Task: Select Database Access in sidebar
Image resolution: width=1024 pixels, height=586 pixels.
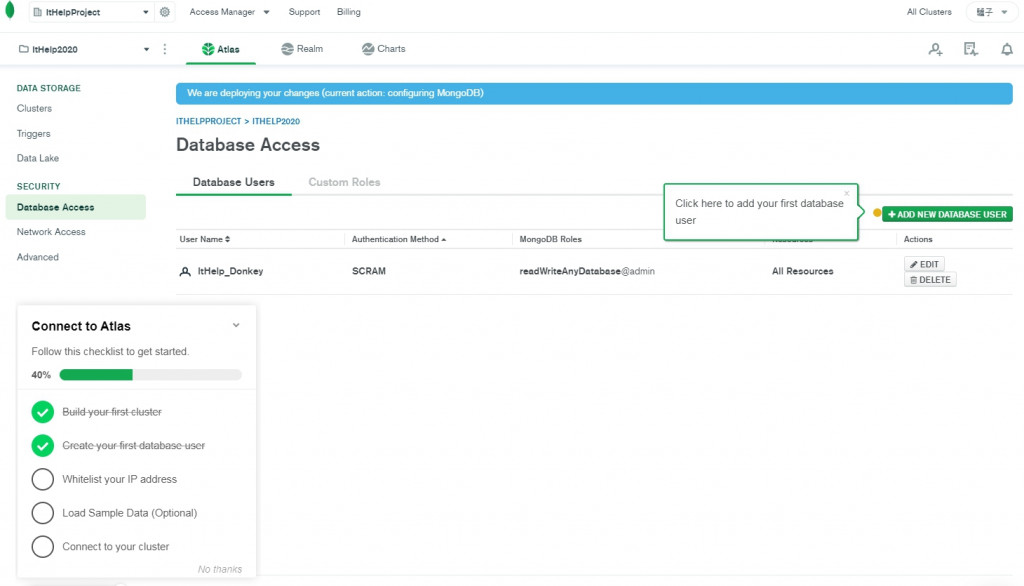Action: pyautogui.click(x=76, y=207)
